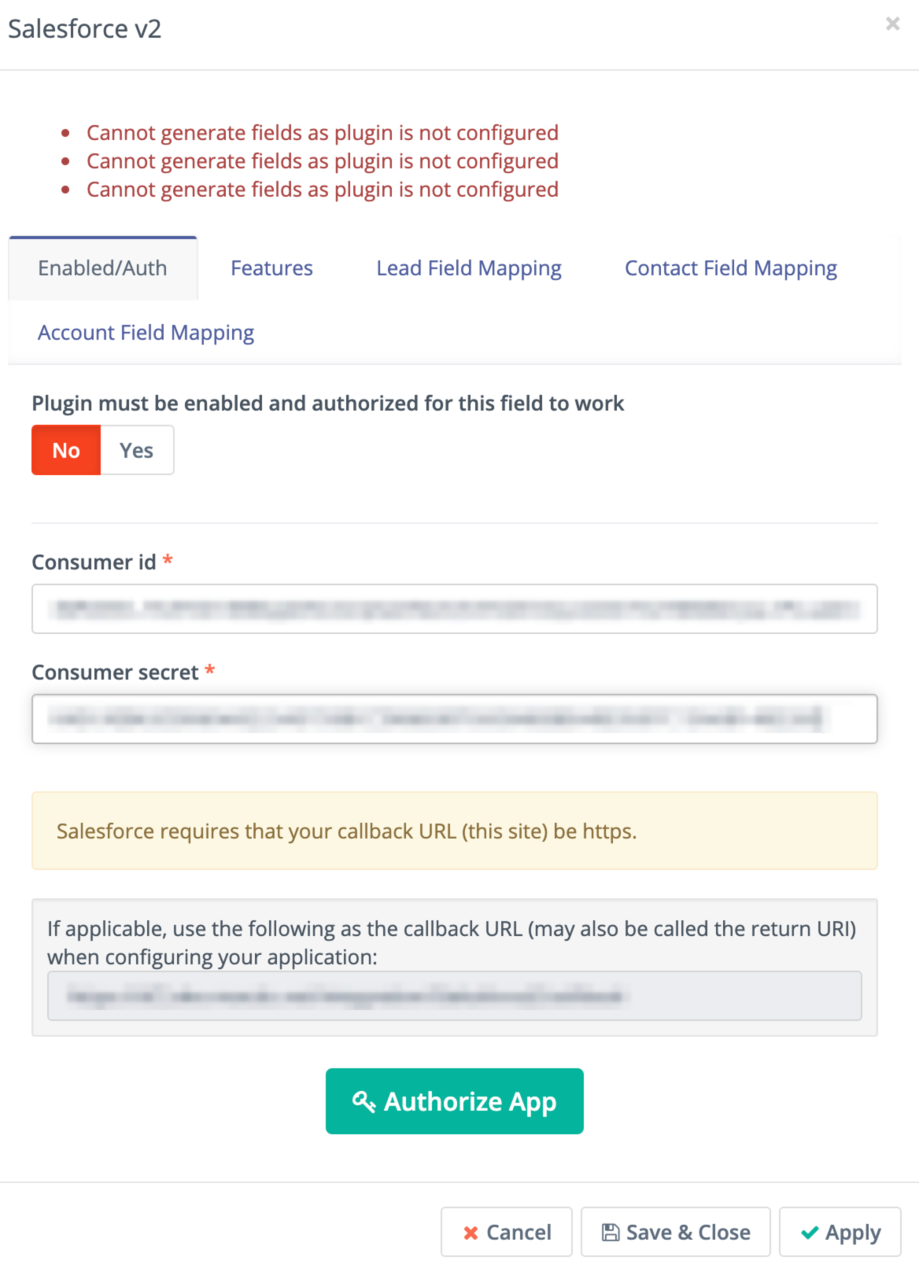
Task: Disable the plugin by selecting No
Action: click(65, 450)
